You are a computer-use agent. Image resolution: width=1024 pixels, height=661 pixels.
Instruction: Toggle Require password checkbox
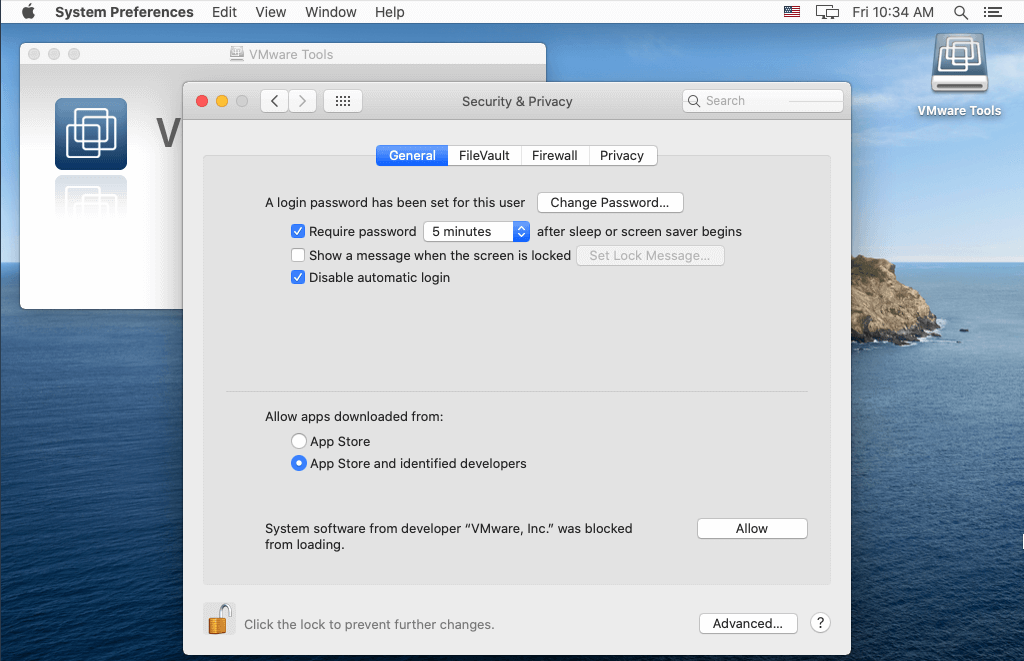pyautogui.click(x=298, y=231)
